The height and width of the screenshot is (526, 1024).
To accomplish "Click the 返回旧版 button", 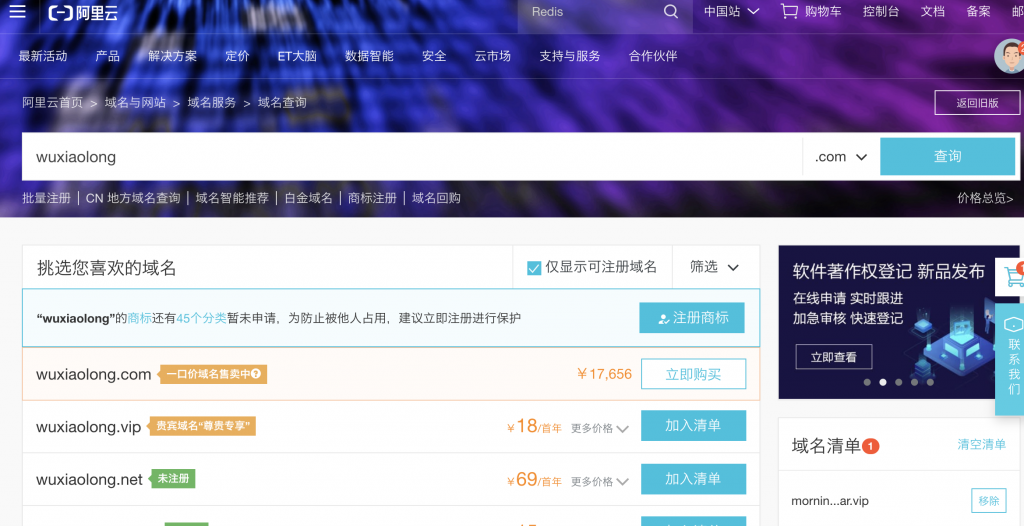I will pos(977,103).
